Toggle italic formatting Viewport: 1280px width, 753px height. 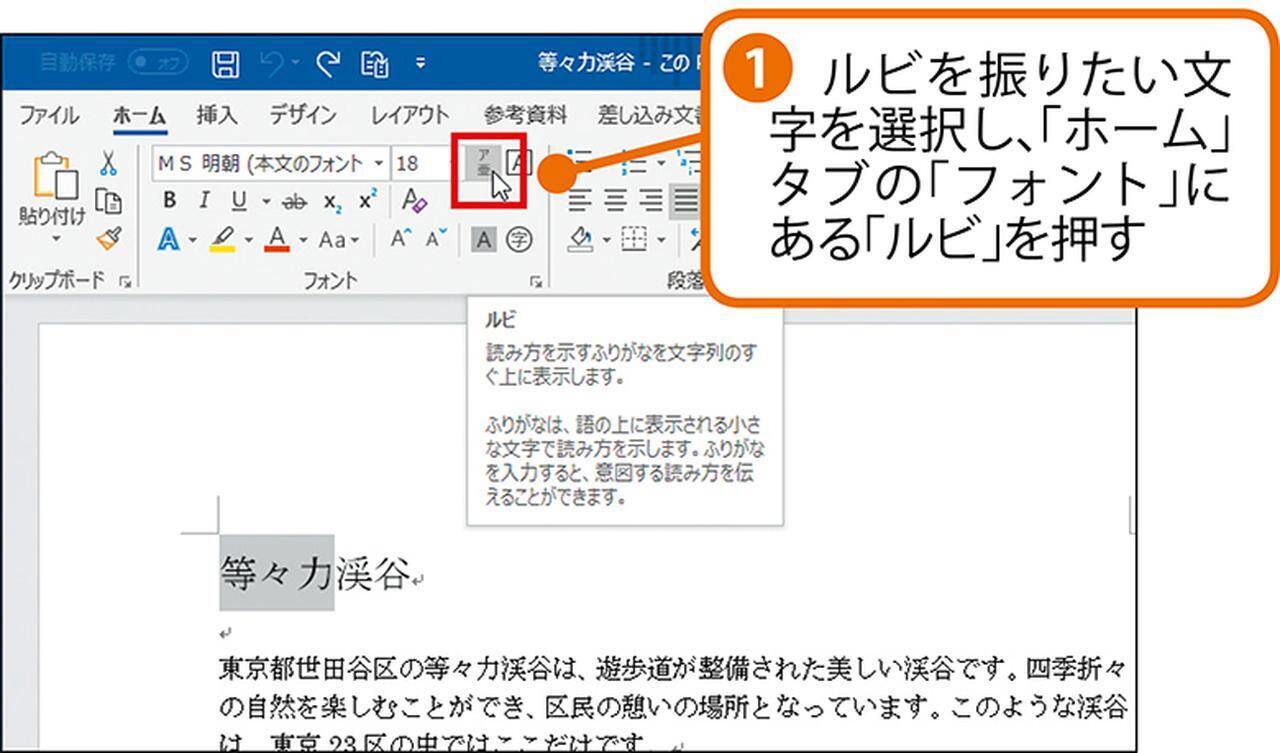click(x=204, y=201)
